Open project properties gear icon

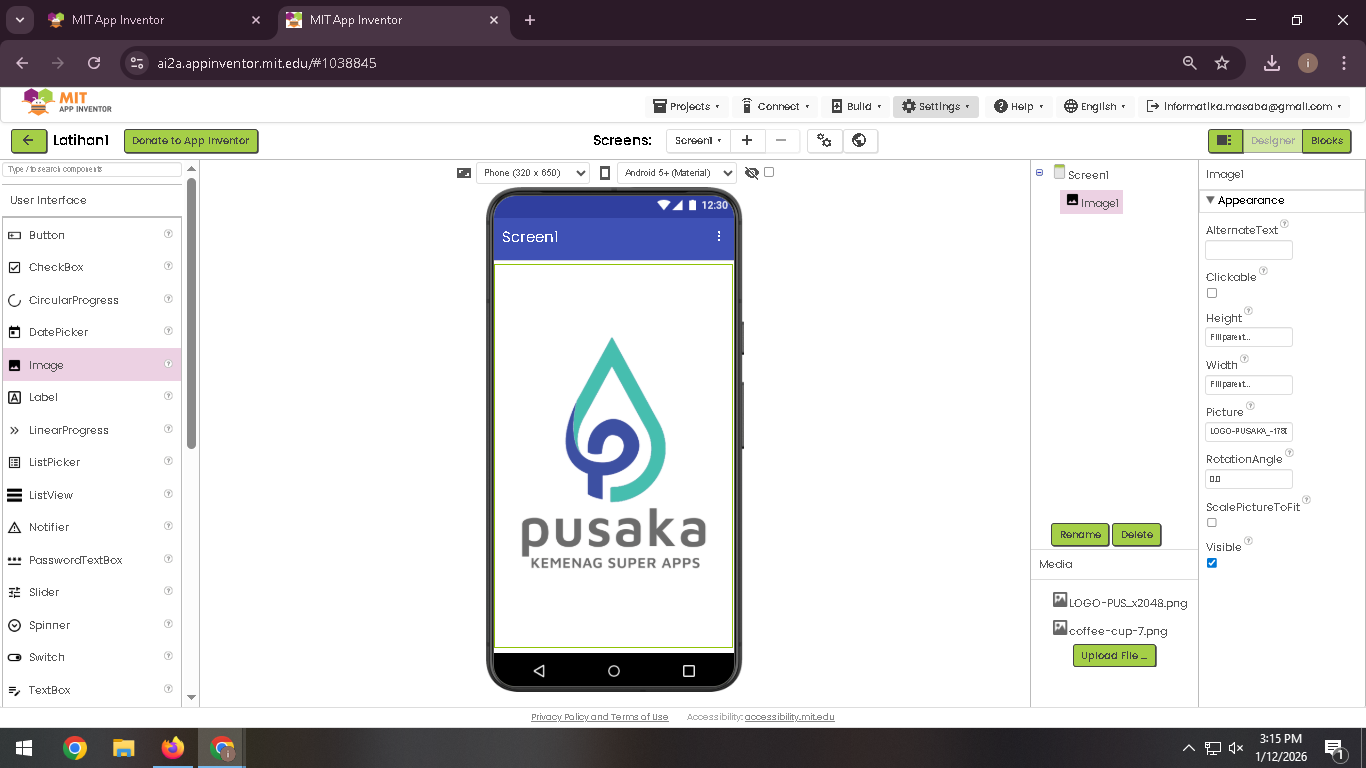coord(824,141)
